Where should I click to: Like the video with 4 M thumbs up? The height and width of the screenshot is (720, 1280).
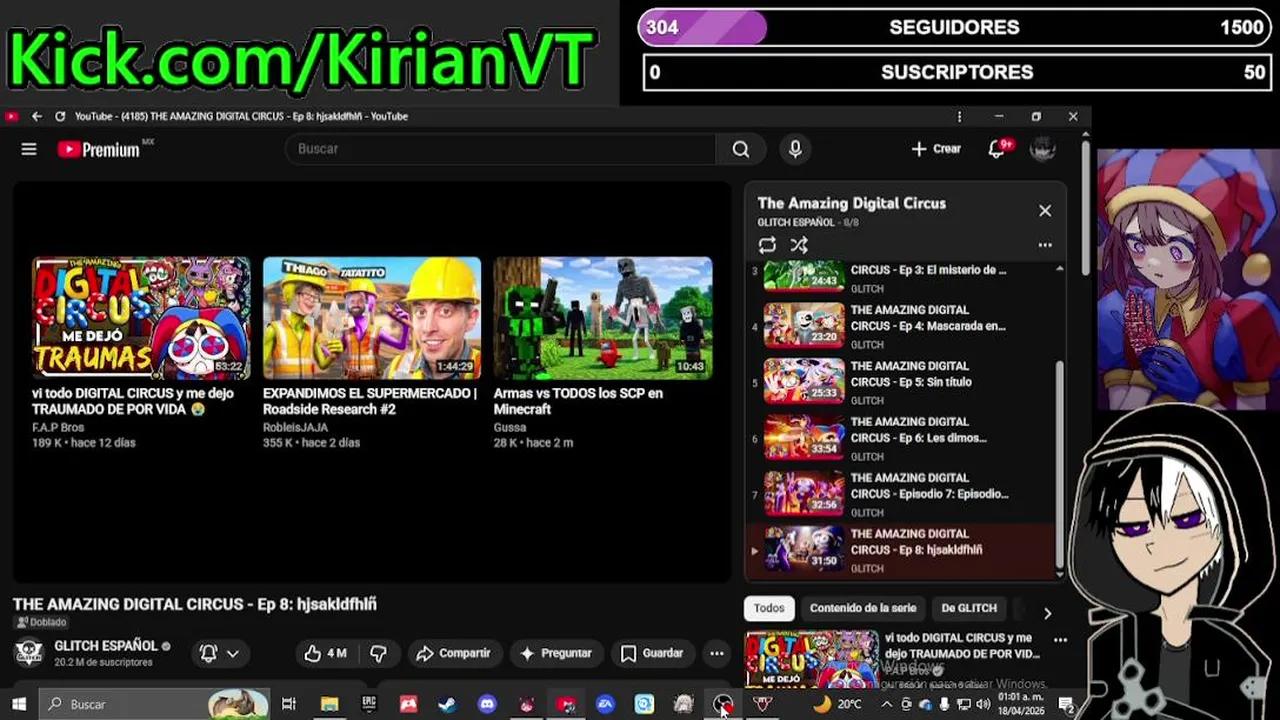tap(325, 653)
